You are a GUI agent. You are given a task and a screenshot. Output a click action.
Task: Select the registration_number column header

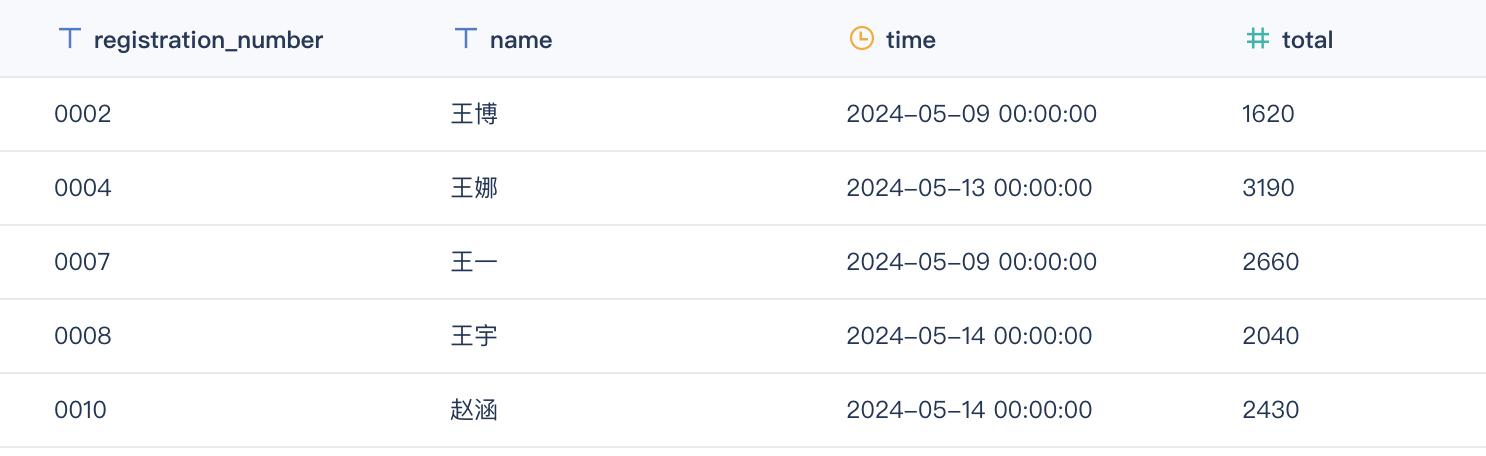(208, 40)
